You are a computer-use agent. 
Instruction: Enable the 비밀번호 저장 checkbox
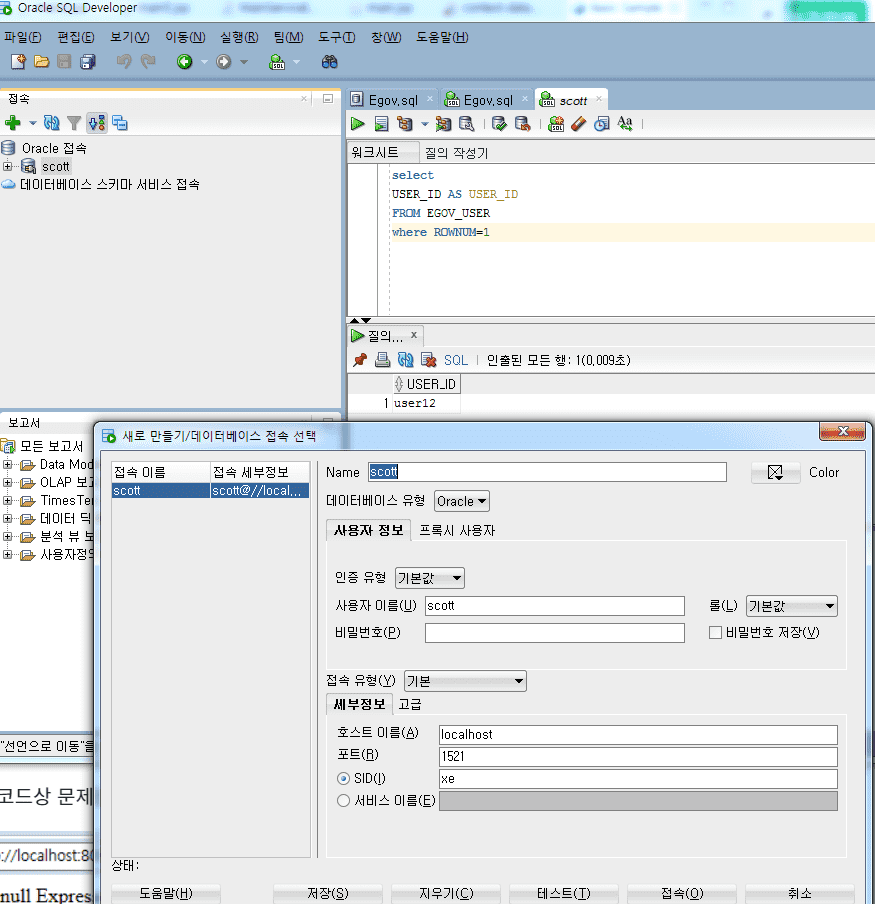click(715, 632)
